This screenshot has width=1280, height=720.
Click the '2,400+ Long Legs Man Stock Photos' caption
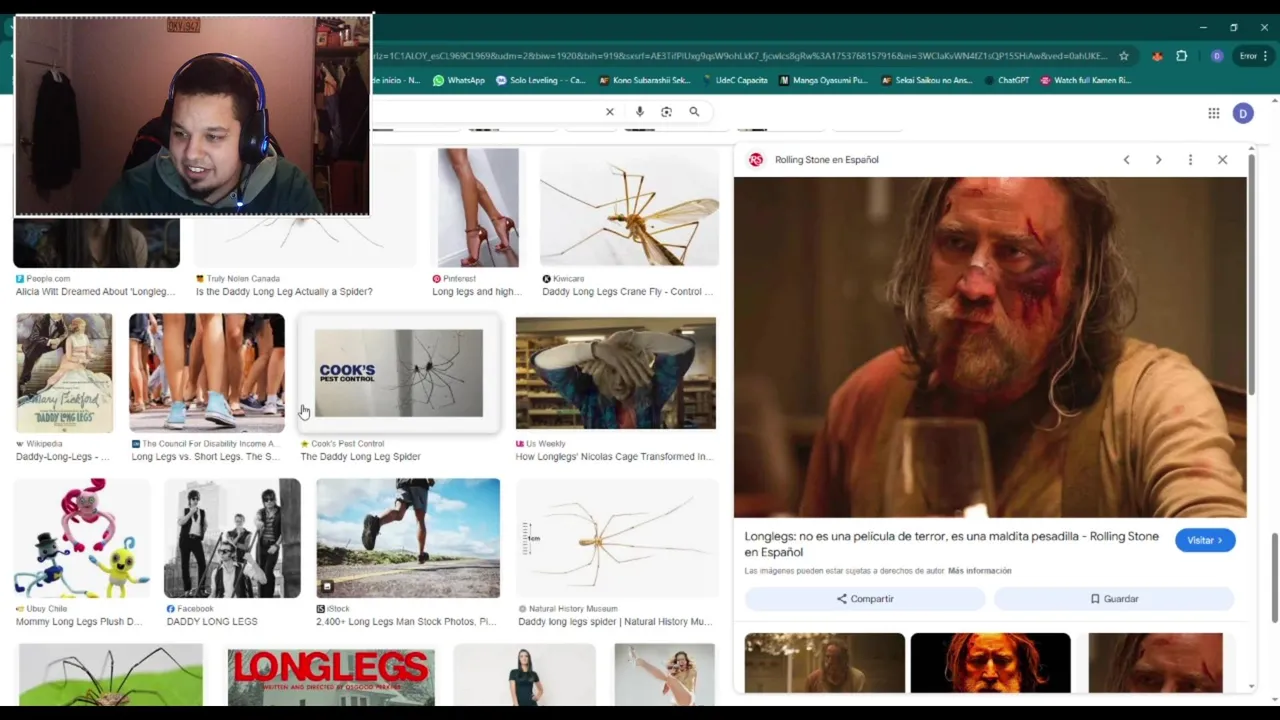tap(406, 622)
